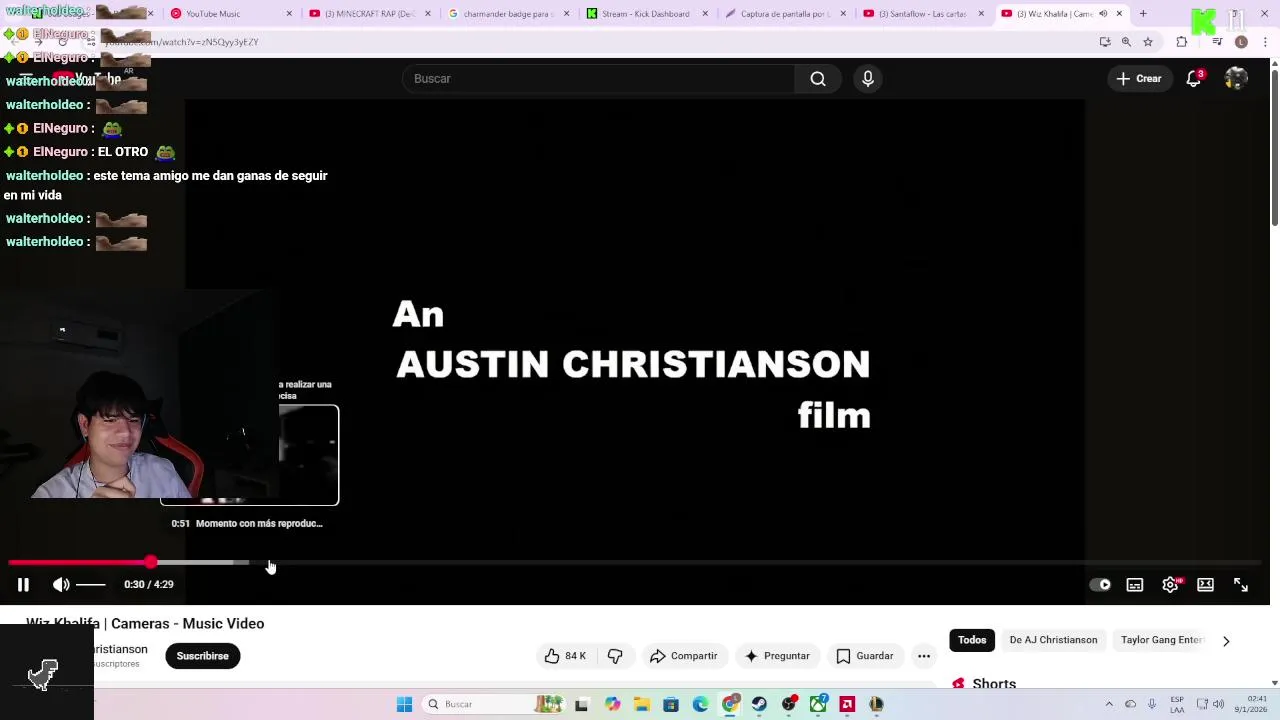This screenshot has width=1280, height=720.
Task: Click the volume slider beside the speaker
Action: pyautogui.click(x=90, y=585)
